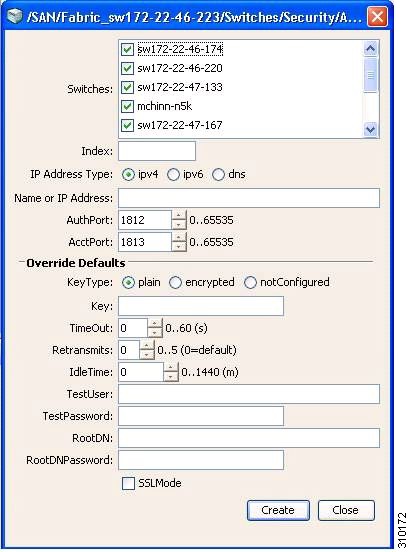Click the switches list scroll-down arrow
The width and height of the screenshot is (416, 552).
tap(370, 129)
